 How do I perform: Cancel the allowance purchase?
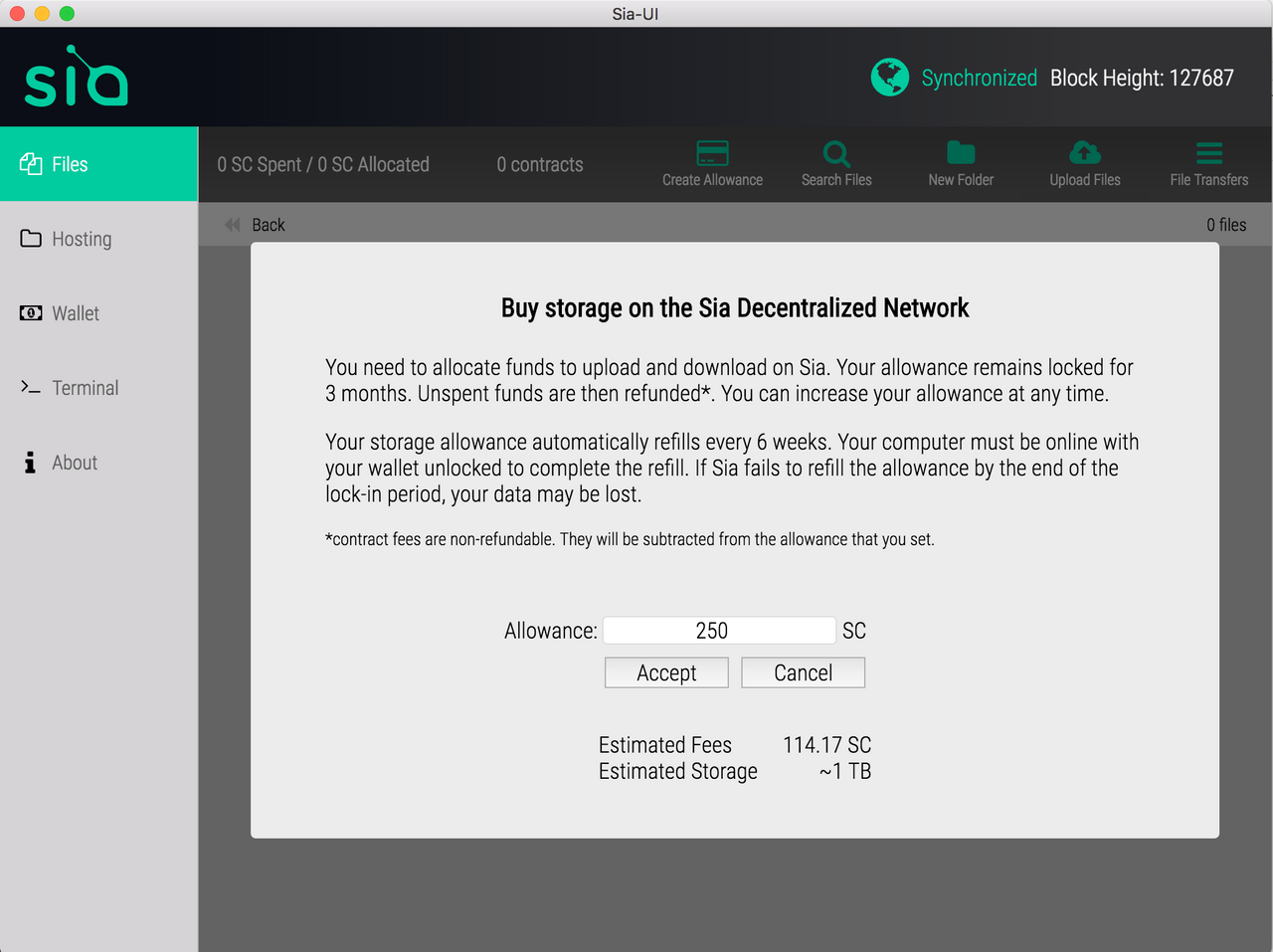coord(803,672)
